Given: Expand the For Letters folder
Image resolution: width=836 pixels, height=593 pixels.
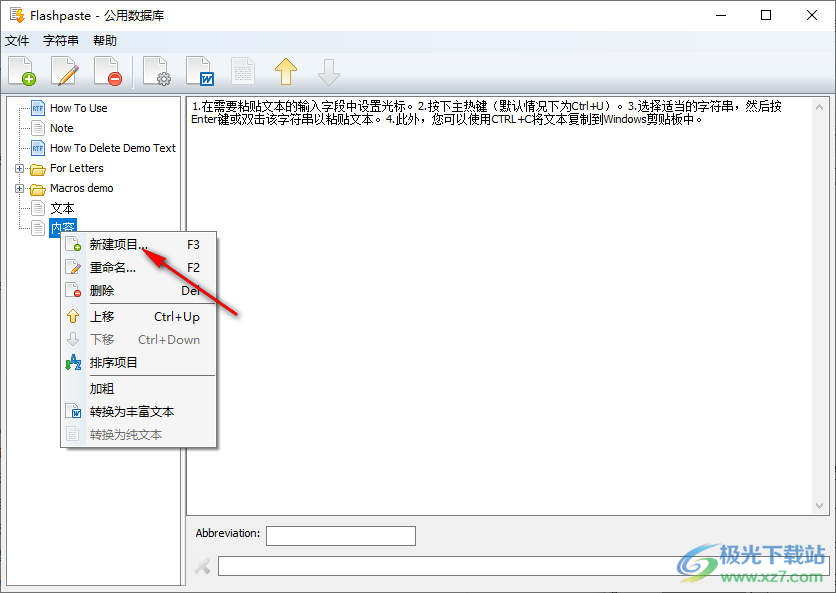Looking at the screenshot, I should [21, 168].
